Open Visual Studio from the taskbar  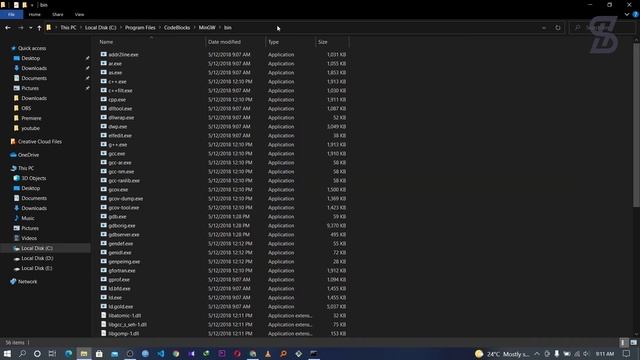pyautogui.click(x=191, y=353)
